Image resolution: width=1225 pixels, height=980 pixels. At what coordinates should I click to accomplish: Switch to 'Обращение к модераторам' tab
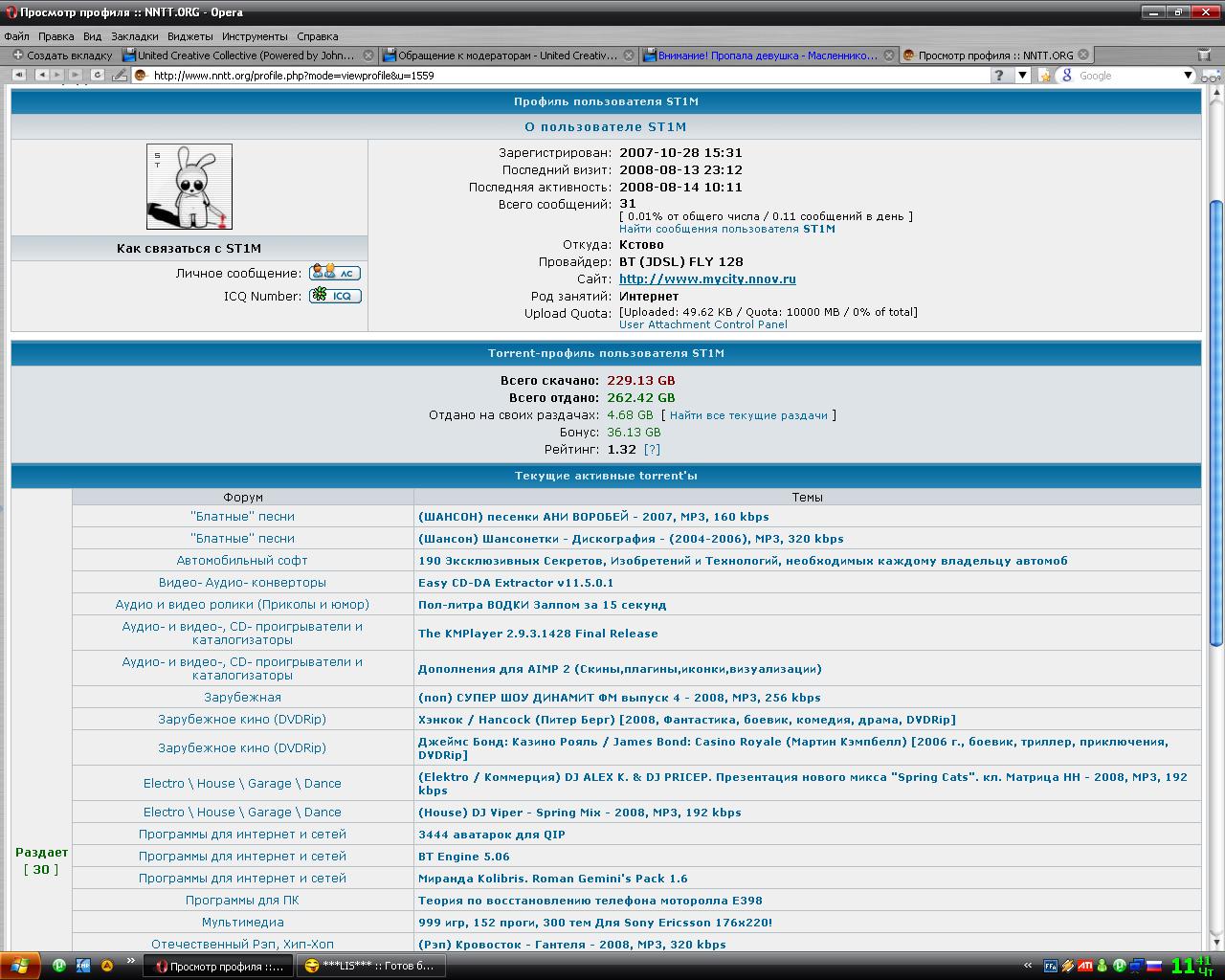point(507,56)
